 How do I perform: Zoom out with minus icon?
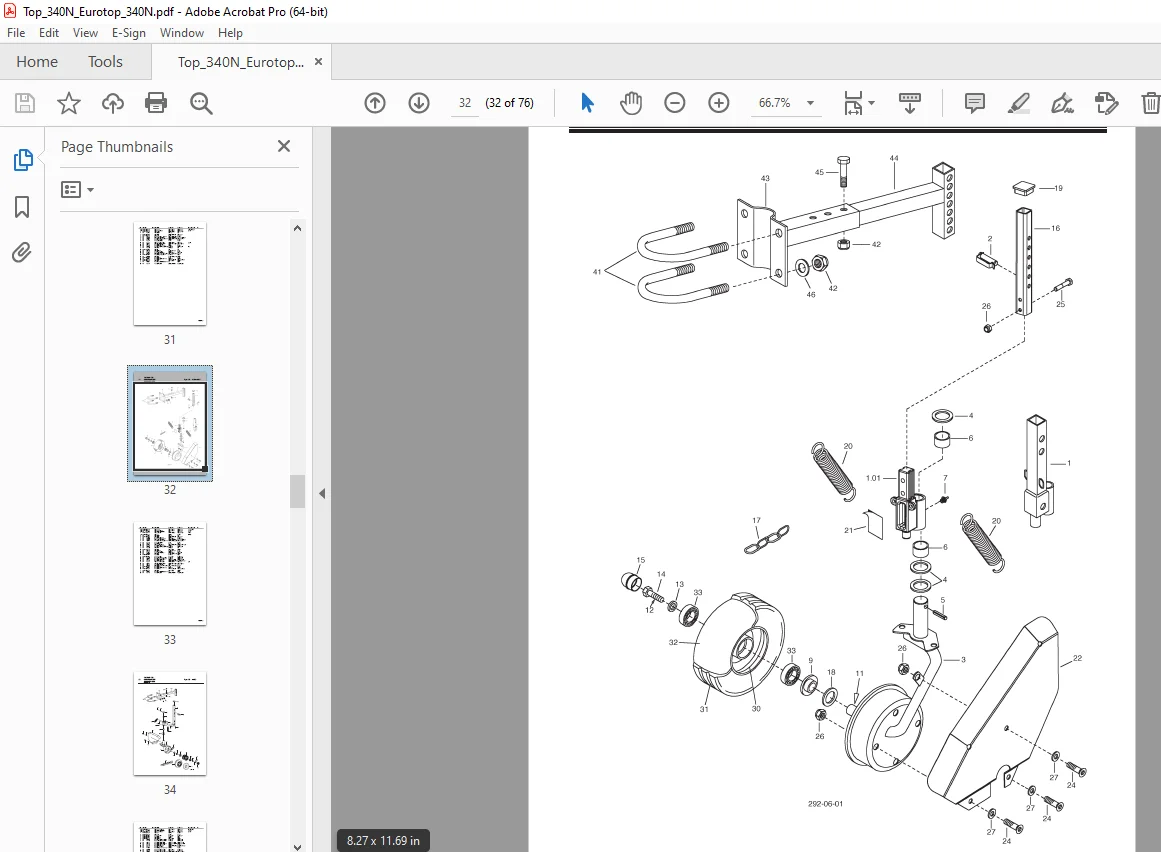(x=675, y=103)
